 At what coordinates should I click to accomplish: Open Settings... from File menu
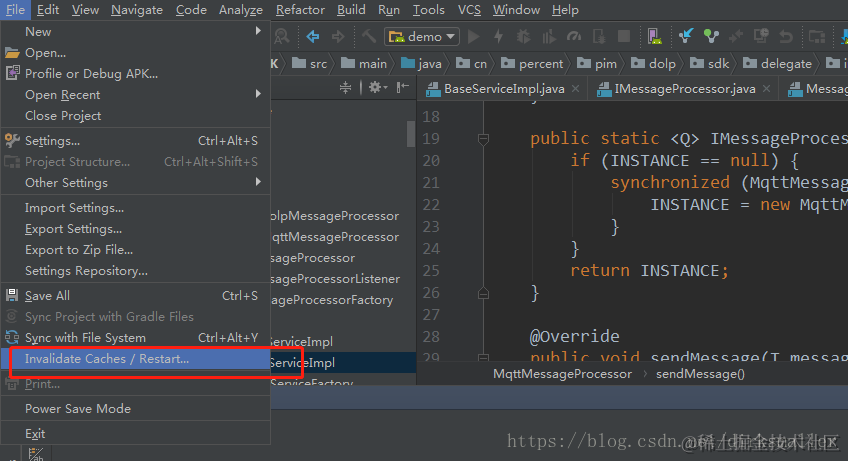135,141
